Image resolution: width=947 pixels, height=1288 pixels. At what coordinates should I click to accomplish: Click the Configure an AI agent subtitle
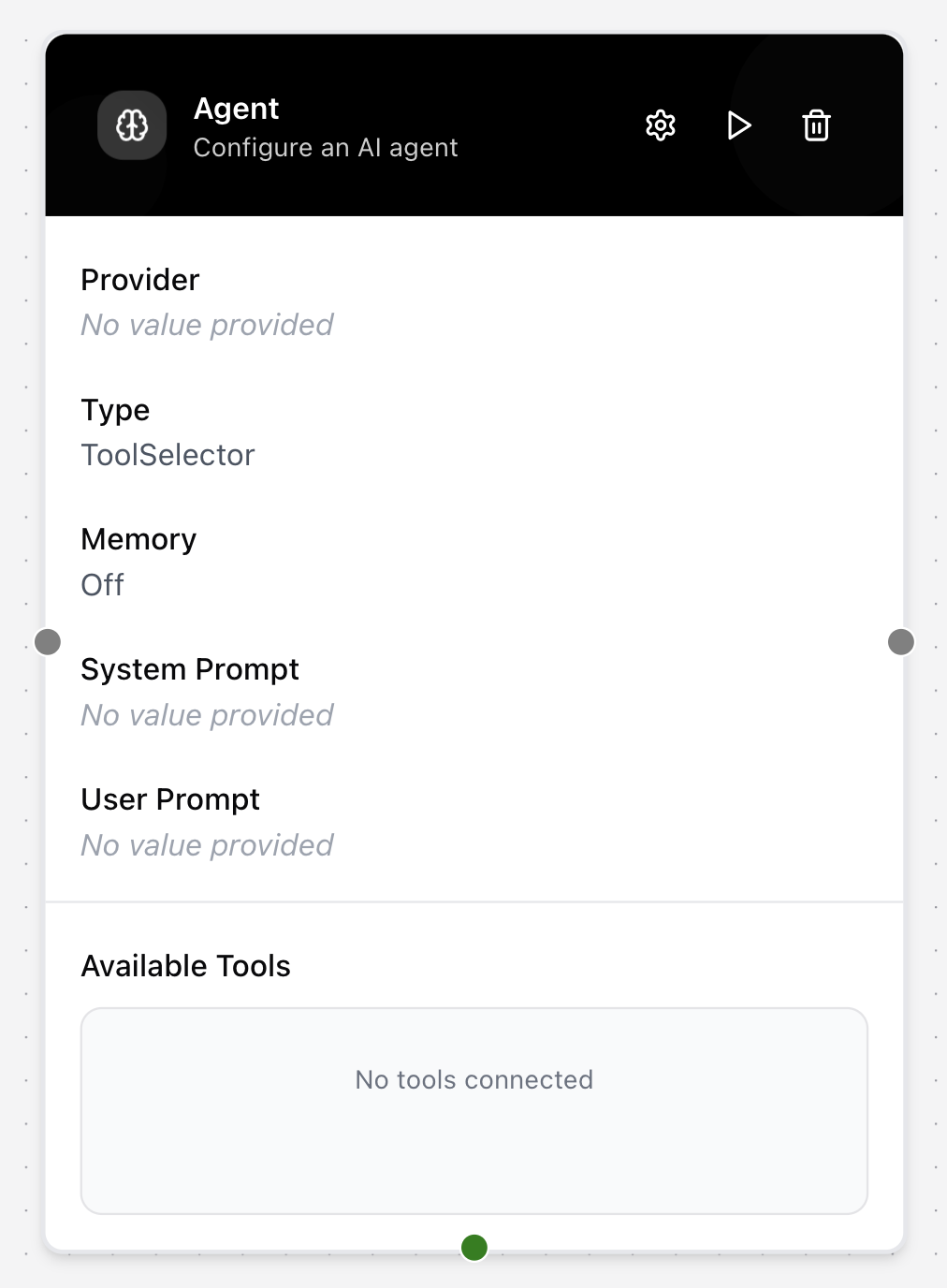tap(326, 148)
